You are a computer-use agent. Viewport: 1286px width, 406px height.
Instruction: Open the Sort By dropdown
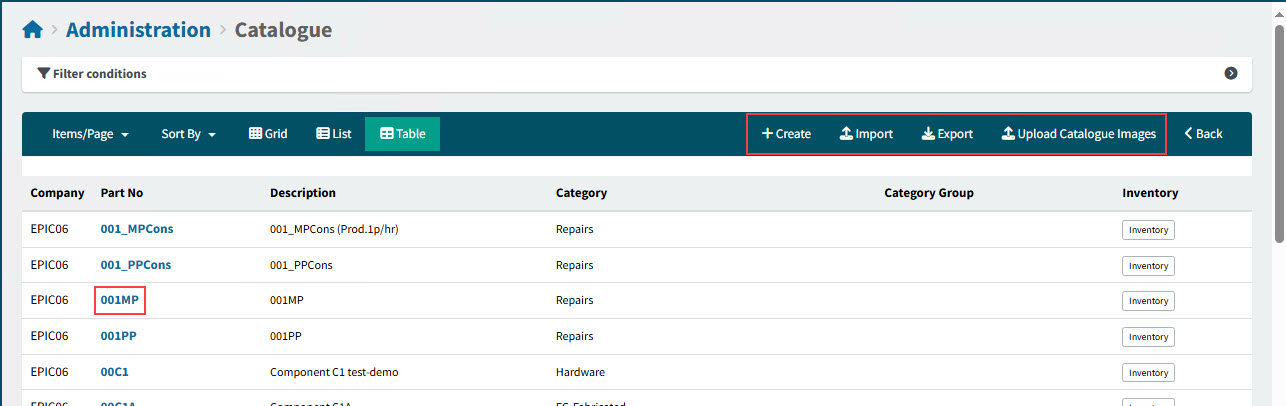pyautogui.click(x=189, y=134)
